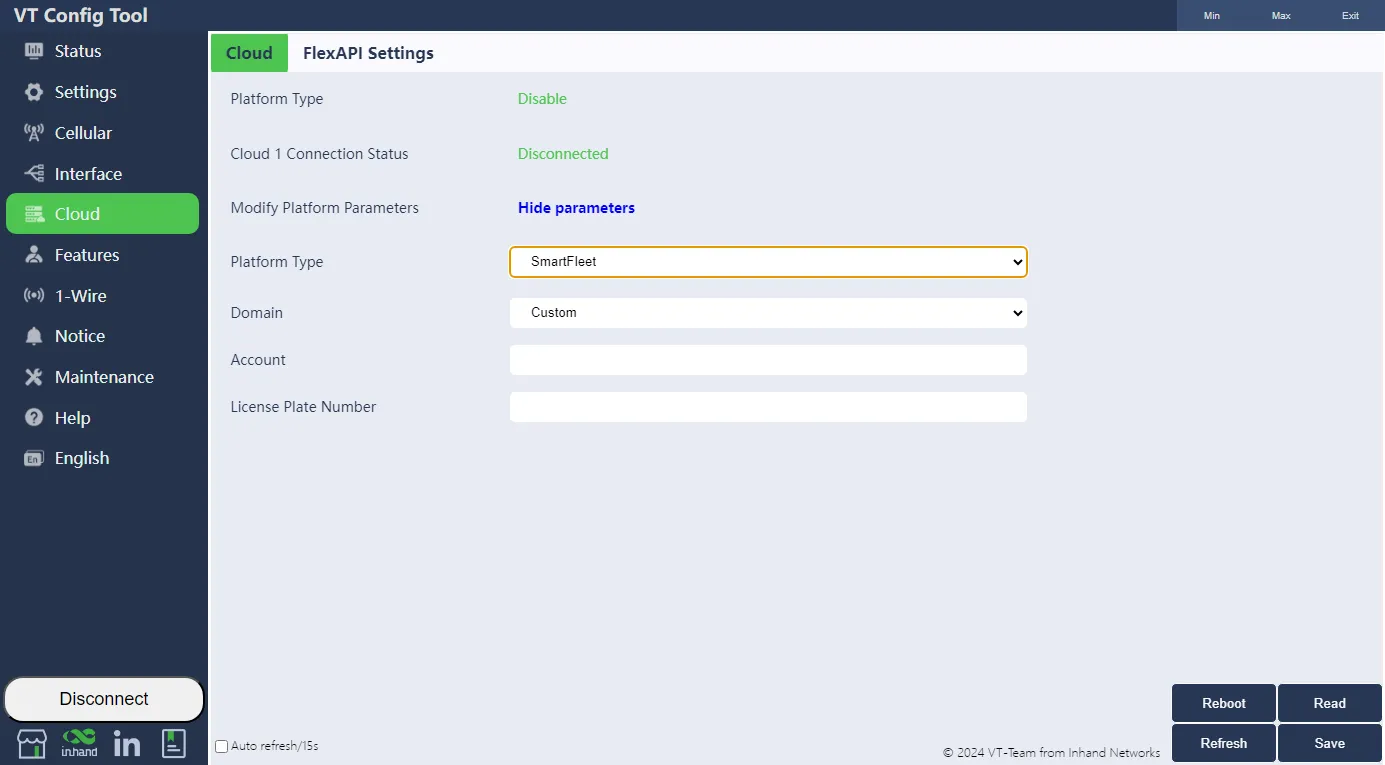Click the Interface connector icon
Screen dimensions: 1385x765
click(34, 174)
